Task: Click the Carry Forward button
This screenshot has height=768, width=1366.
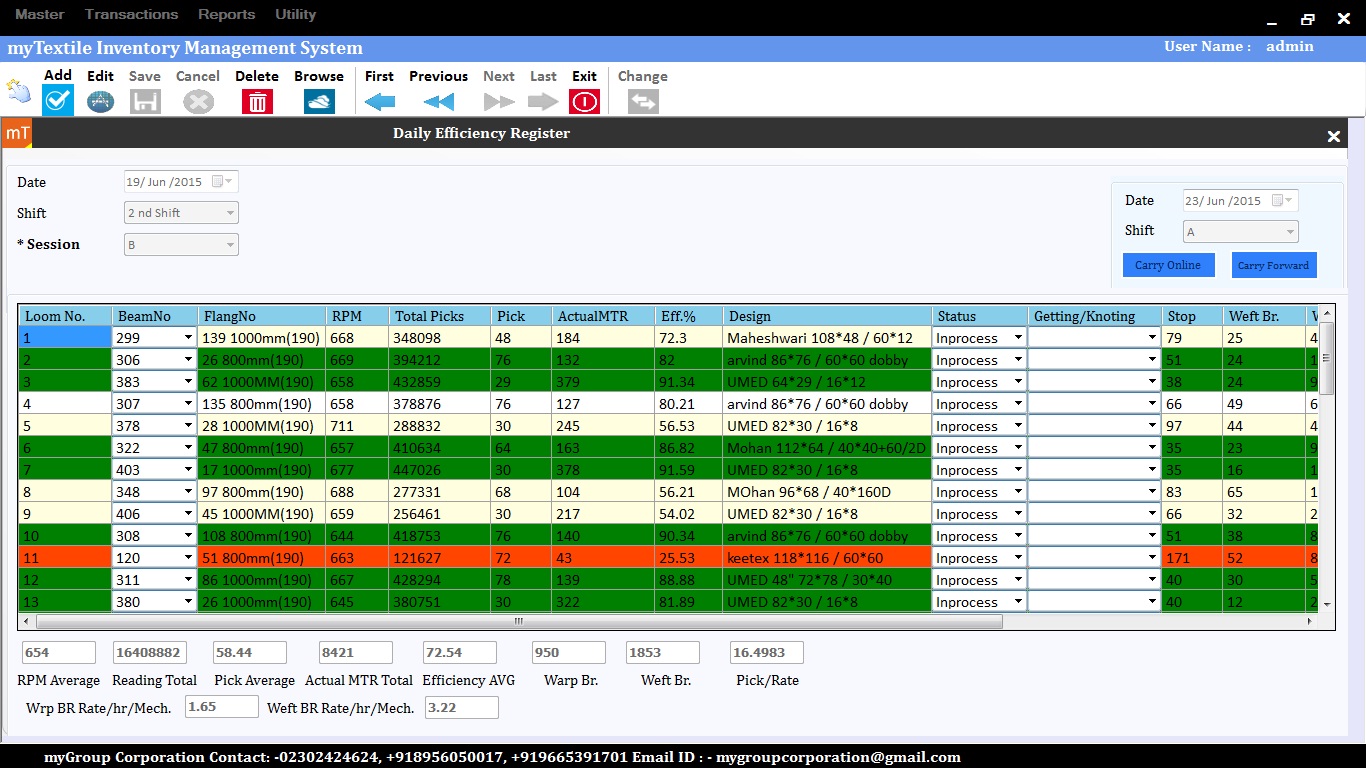Action: [x=1273, y=265]
